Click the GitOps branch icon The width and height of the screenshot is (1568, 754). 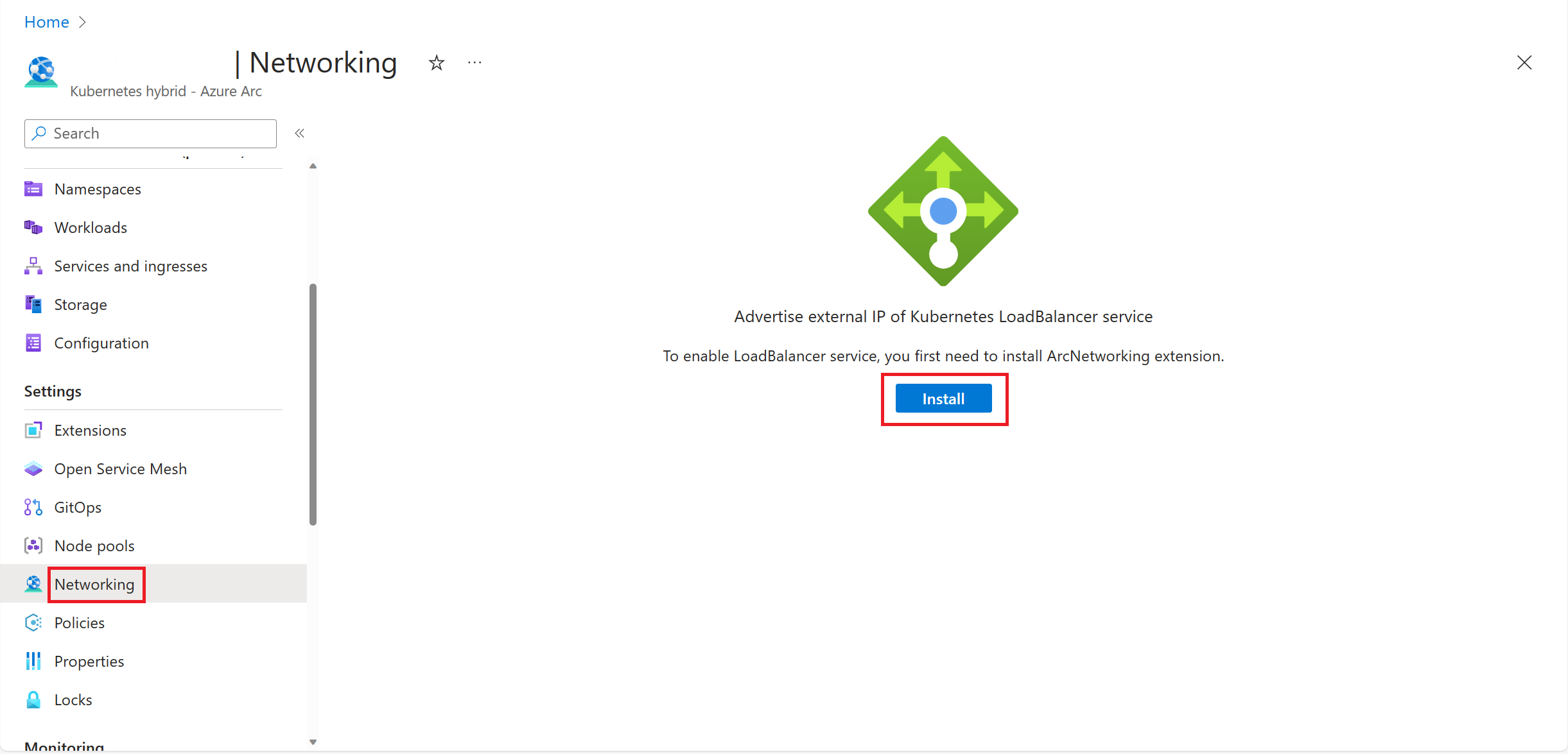point(33,508)
